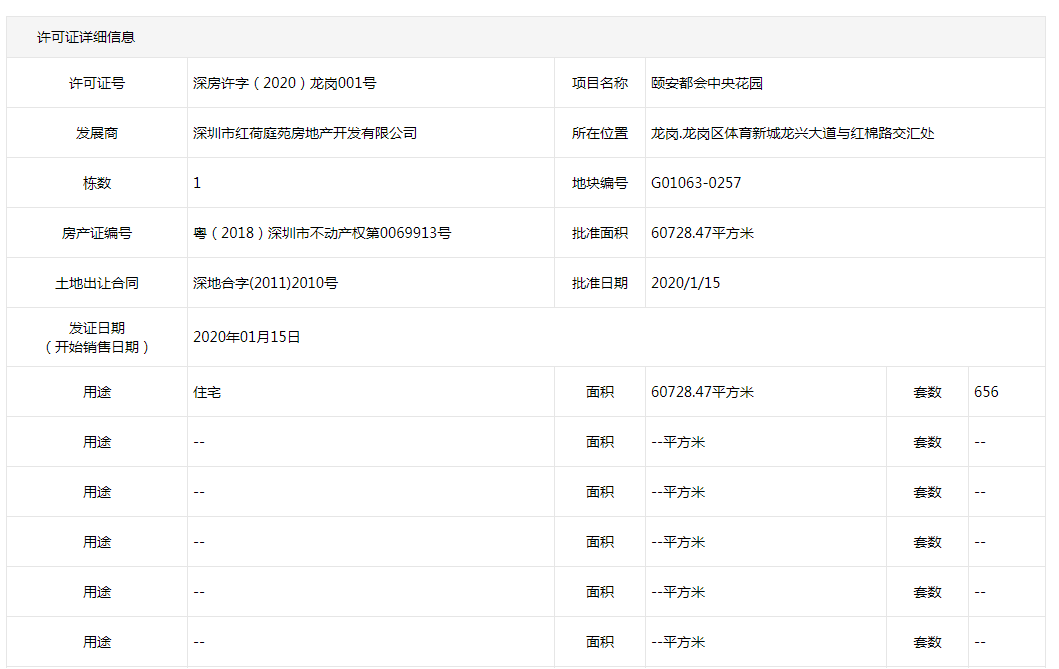Click the 批准日期 label
The height and width of the screenshot is (669, 1059).
point(600,283)
